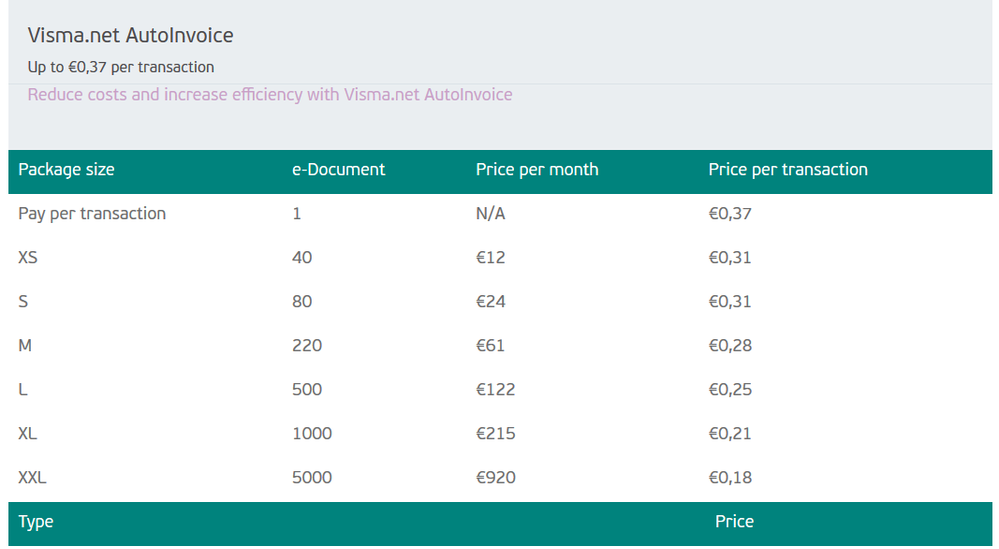
Task: Select the Price per transaction column header
Action: click(788, 170)
